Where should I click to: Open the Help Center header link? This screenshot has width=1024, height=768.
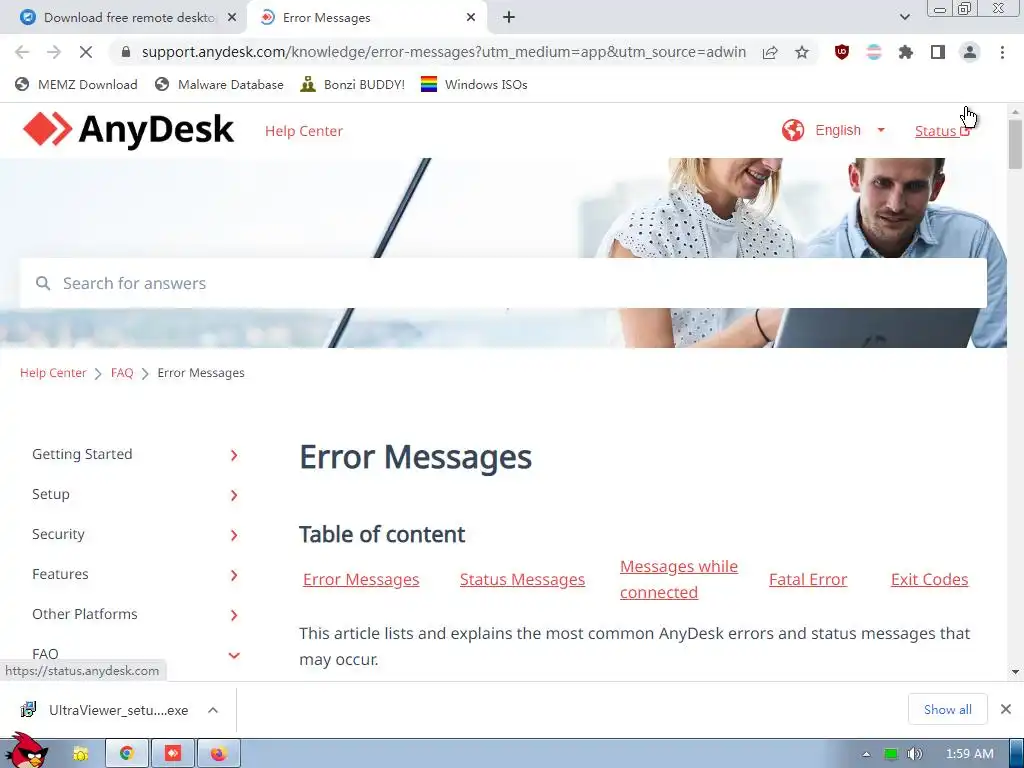pyautogui.click(x=304, y=131)
